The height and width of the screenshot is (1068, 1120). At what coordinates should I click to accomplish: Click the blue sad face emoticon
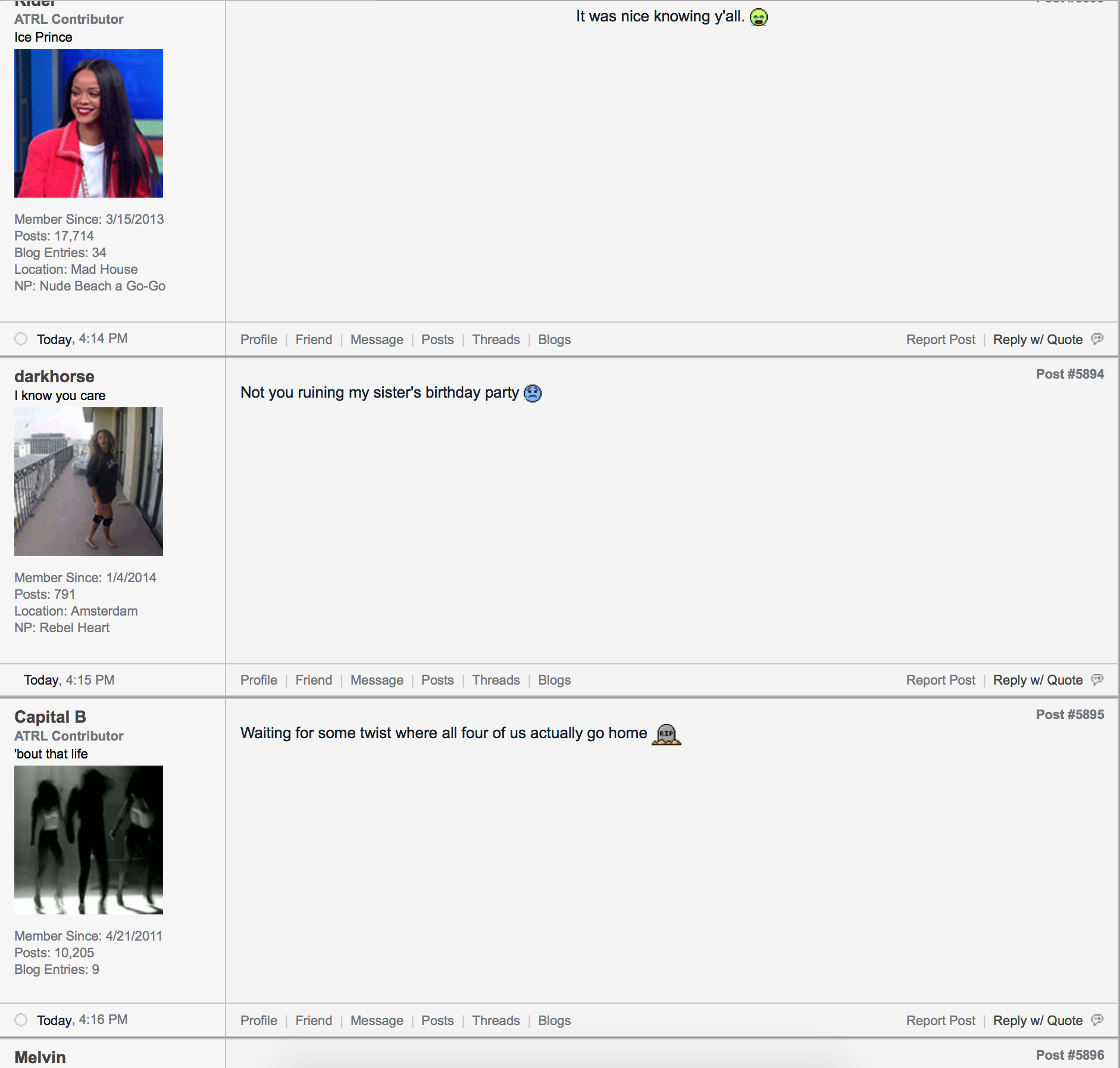533,394
